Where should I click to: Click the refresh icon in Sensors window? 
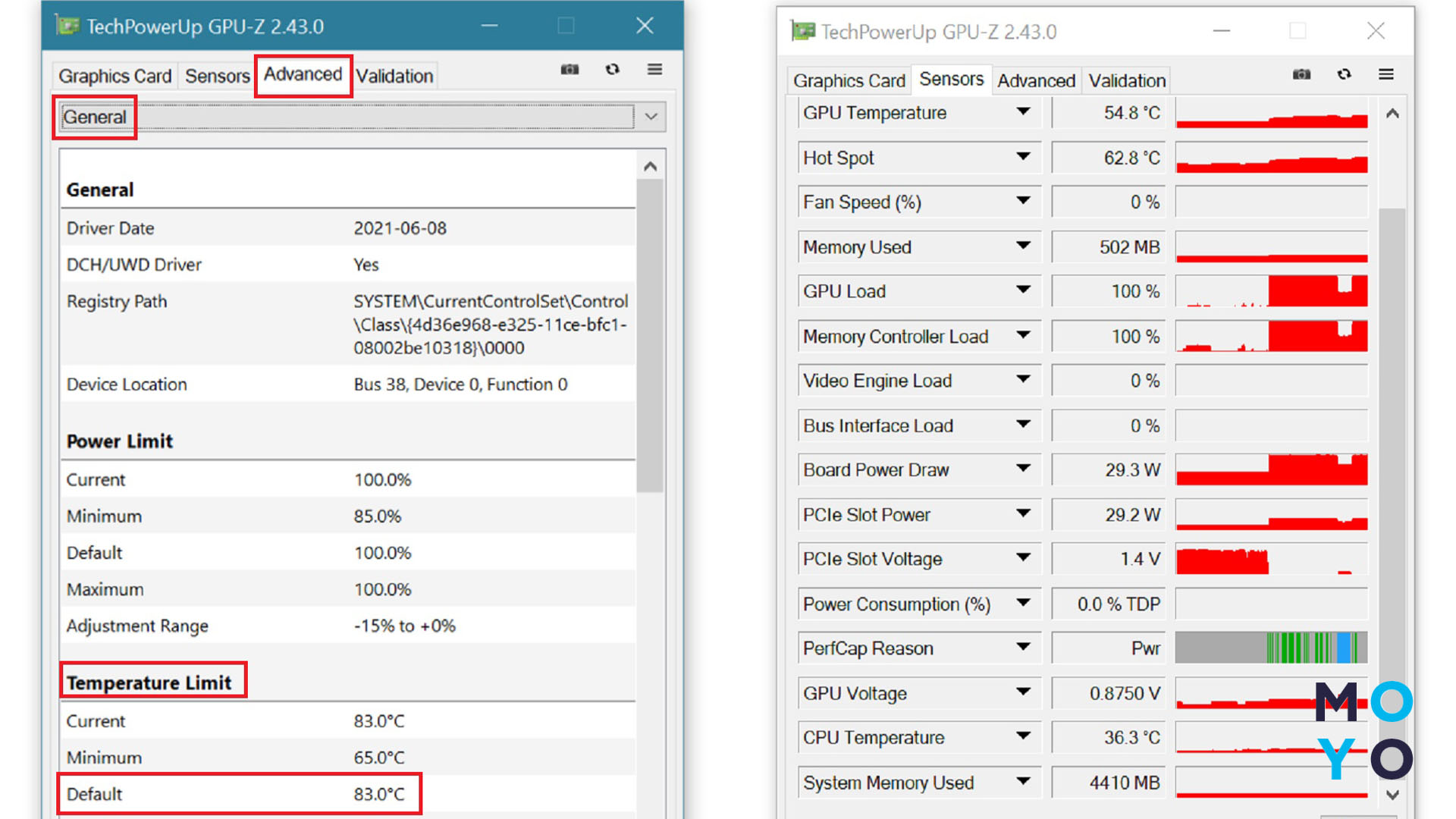1344,74
